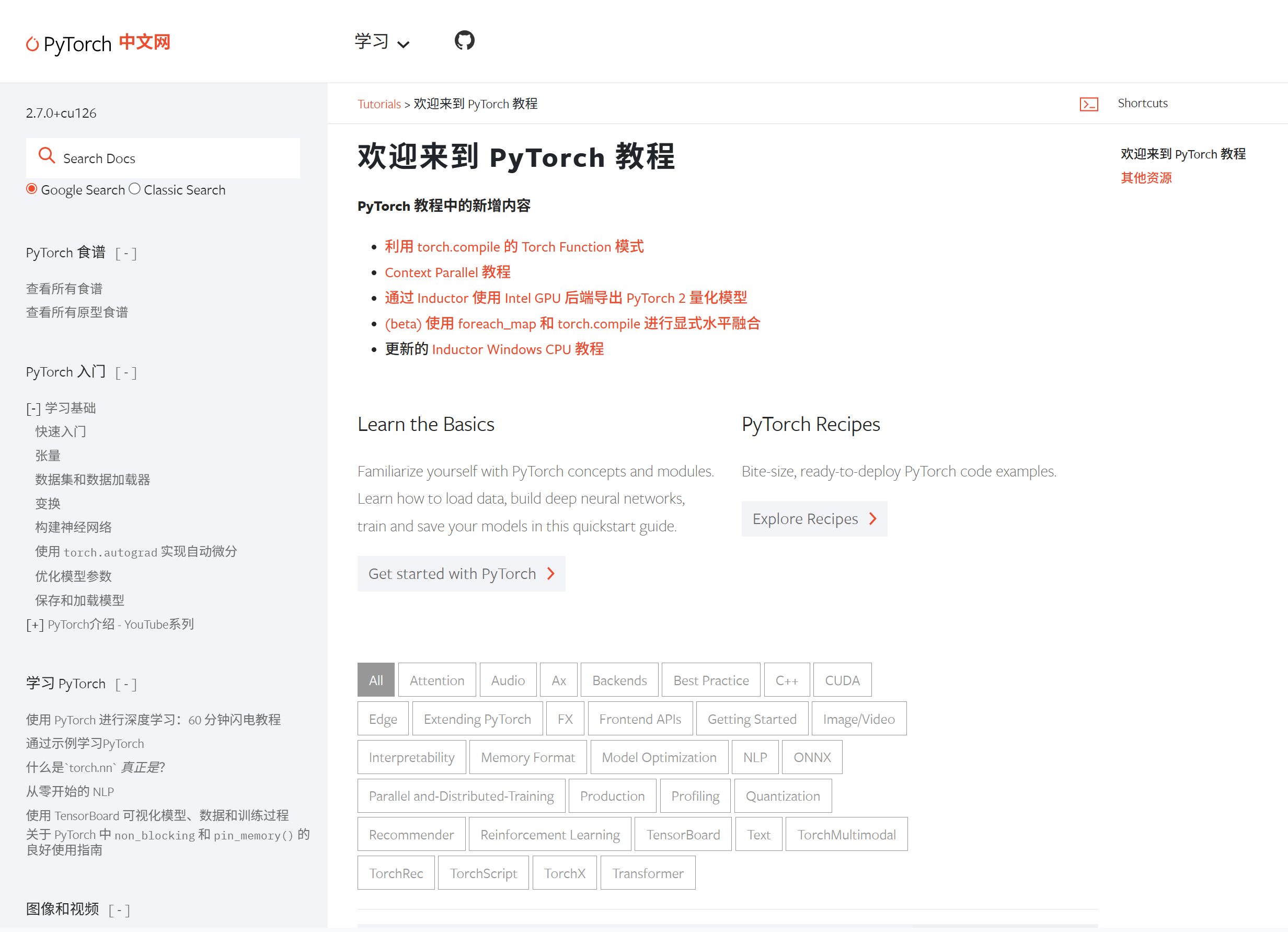The image size is (1288, 932).
Task: Click the Search Docs input field
Action: (x=163, y=158)
